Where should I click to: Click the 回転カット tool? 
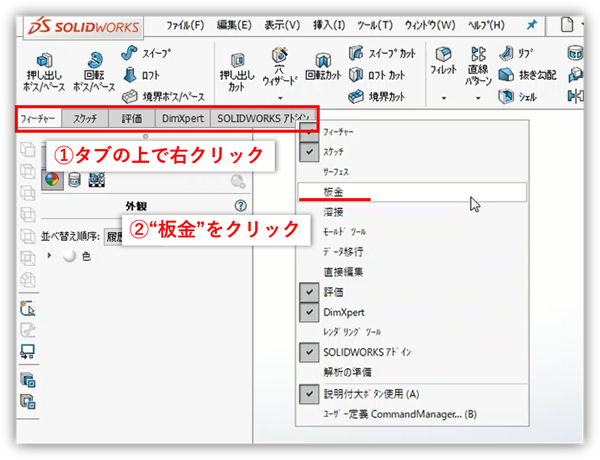tap(323, 67)
